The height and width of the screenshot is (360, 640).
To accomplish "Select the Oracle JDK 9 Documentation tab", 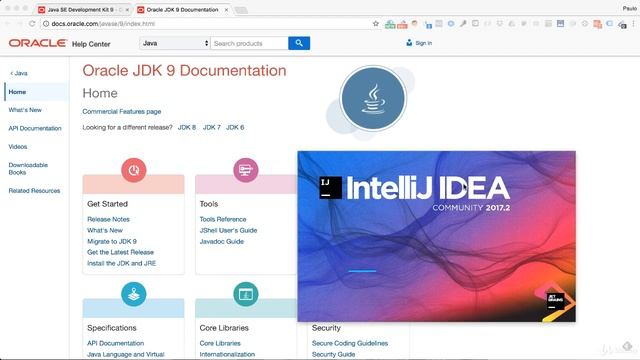I will click(182, 9).
